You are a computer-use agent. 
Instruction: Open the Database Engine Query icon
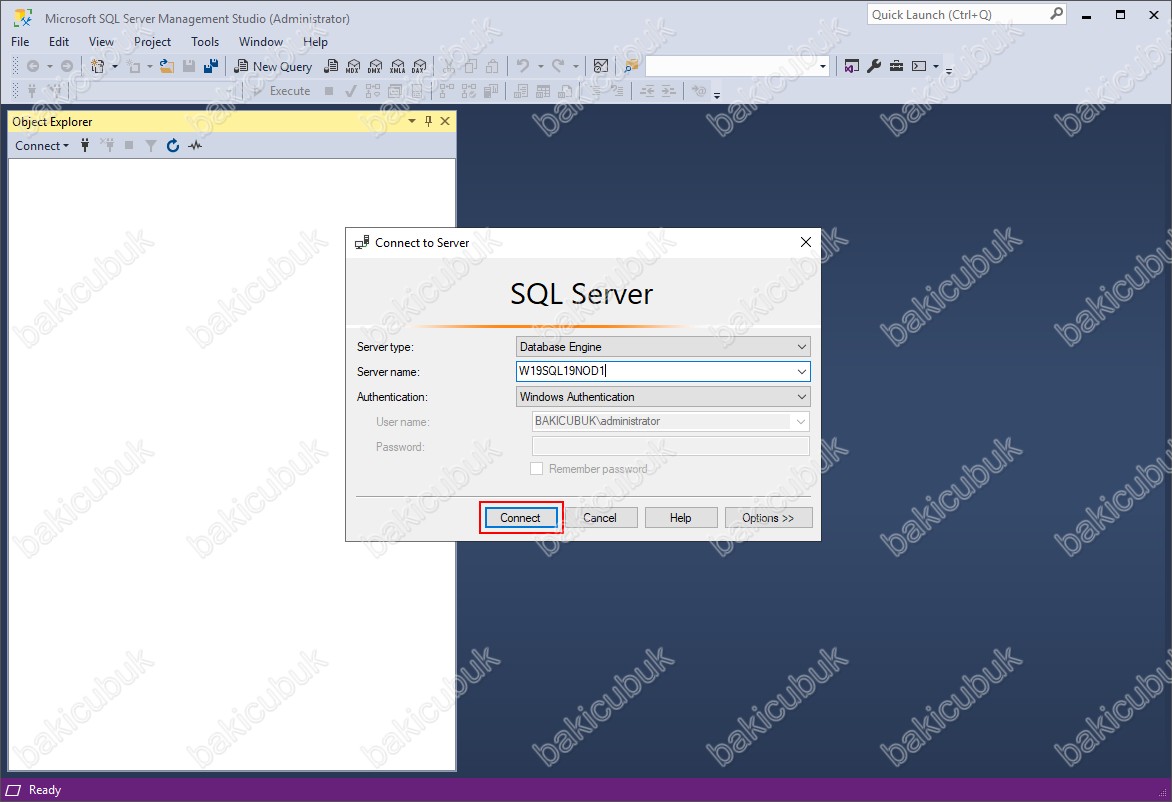tap(332, 67)
